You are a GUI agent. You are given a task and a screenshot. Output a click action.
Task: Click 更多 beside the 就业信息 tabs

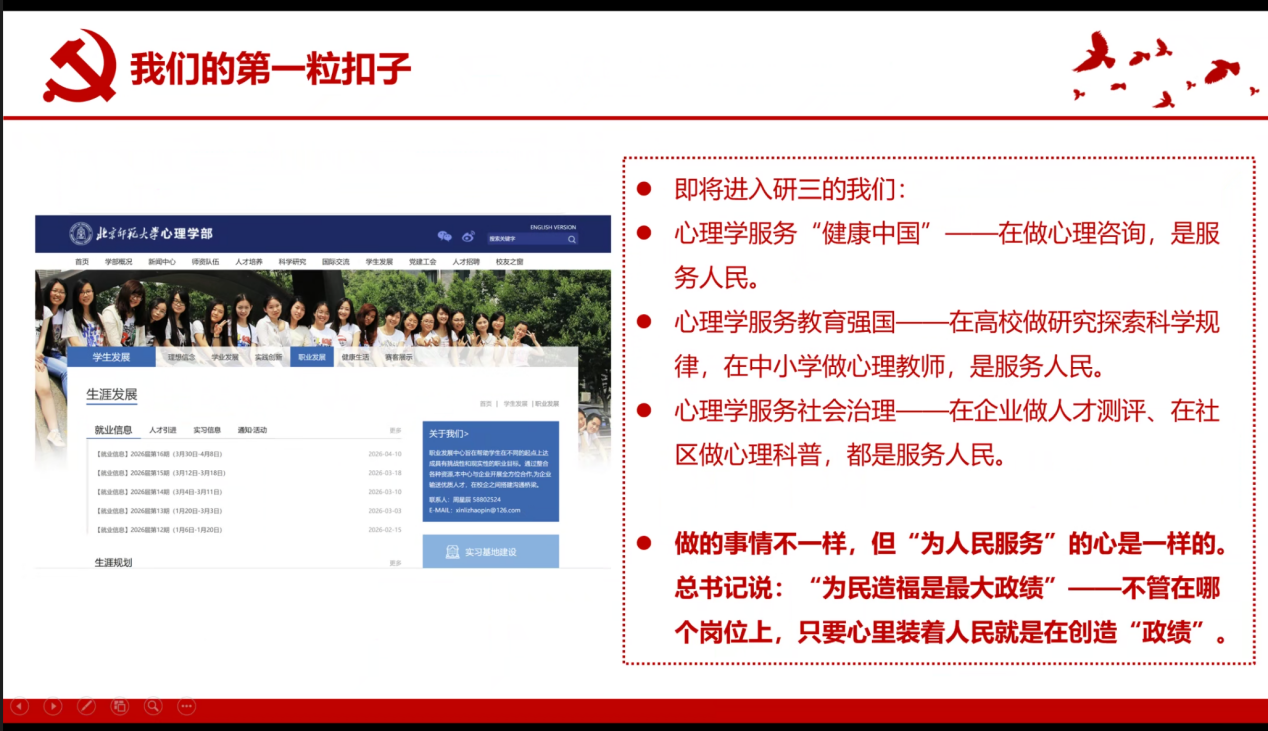coord(395,431)
